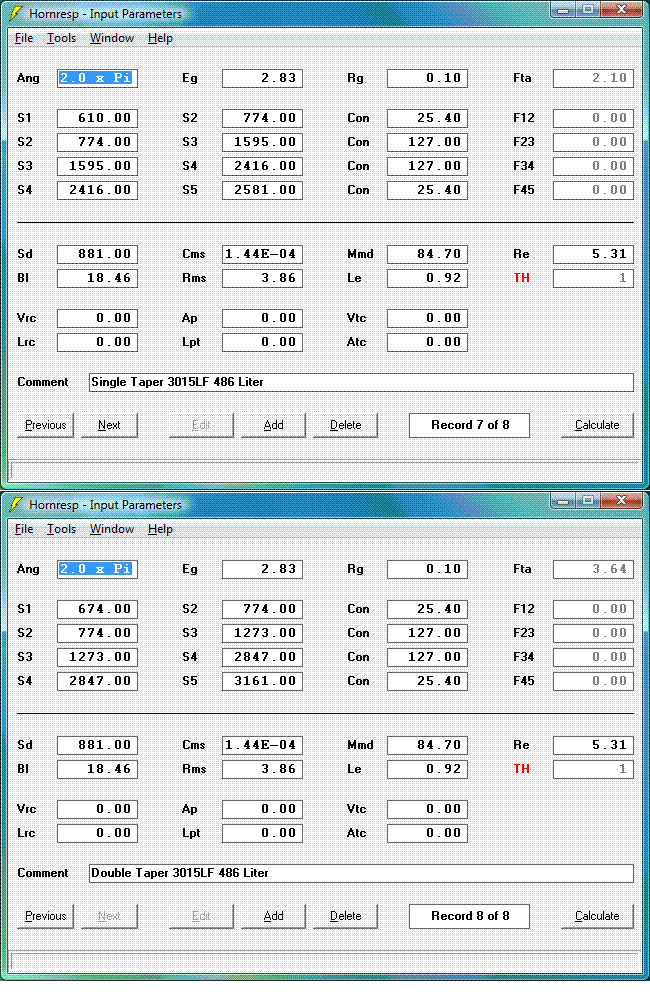Viewport: 650px width, 1000px height.
Task: Open Help menu in Record 8 window
Action: tap(160, 529)
